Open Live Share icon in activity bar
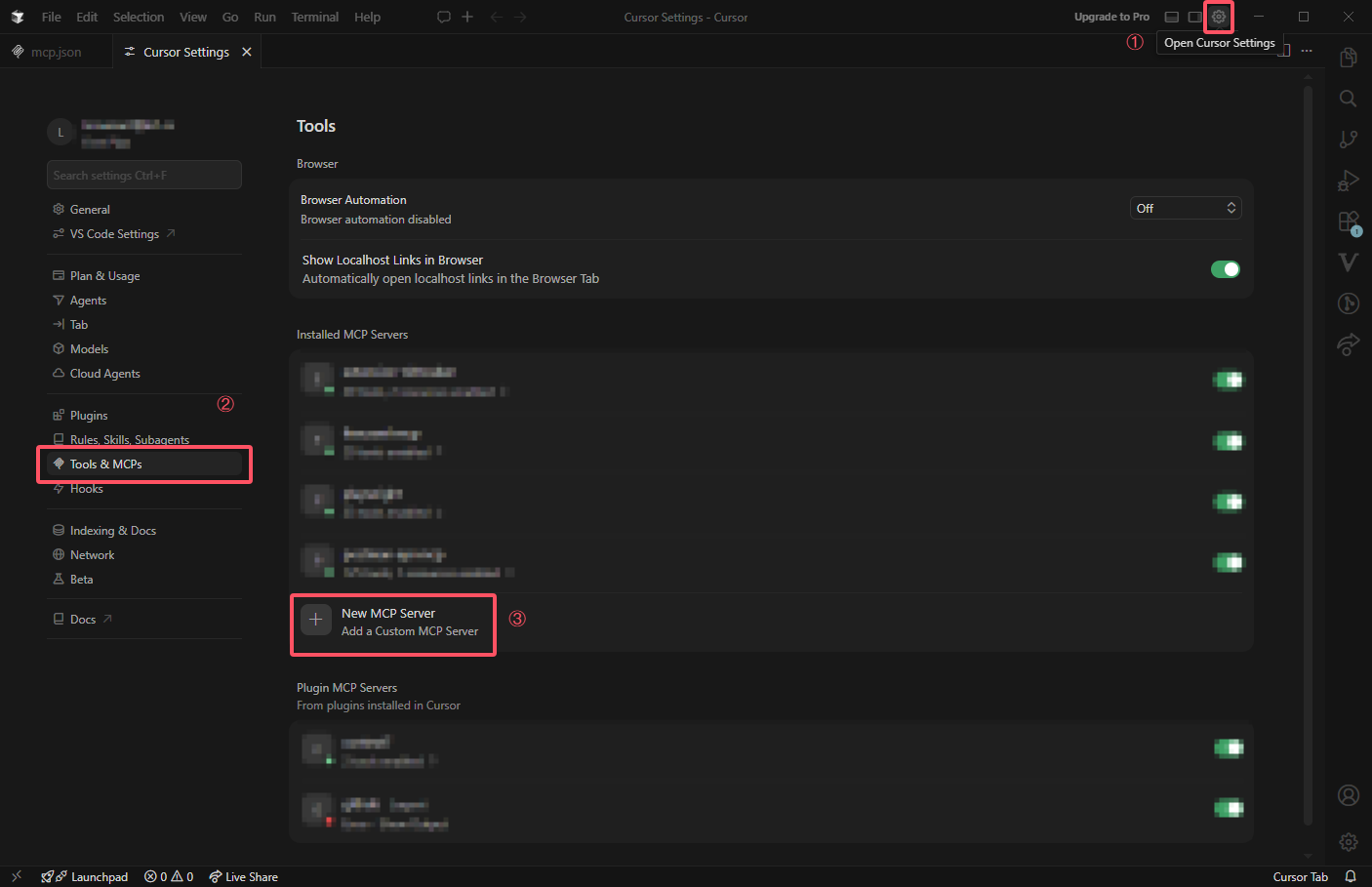Viewport: 1372px width, 887px height. point(1349,344)
